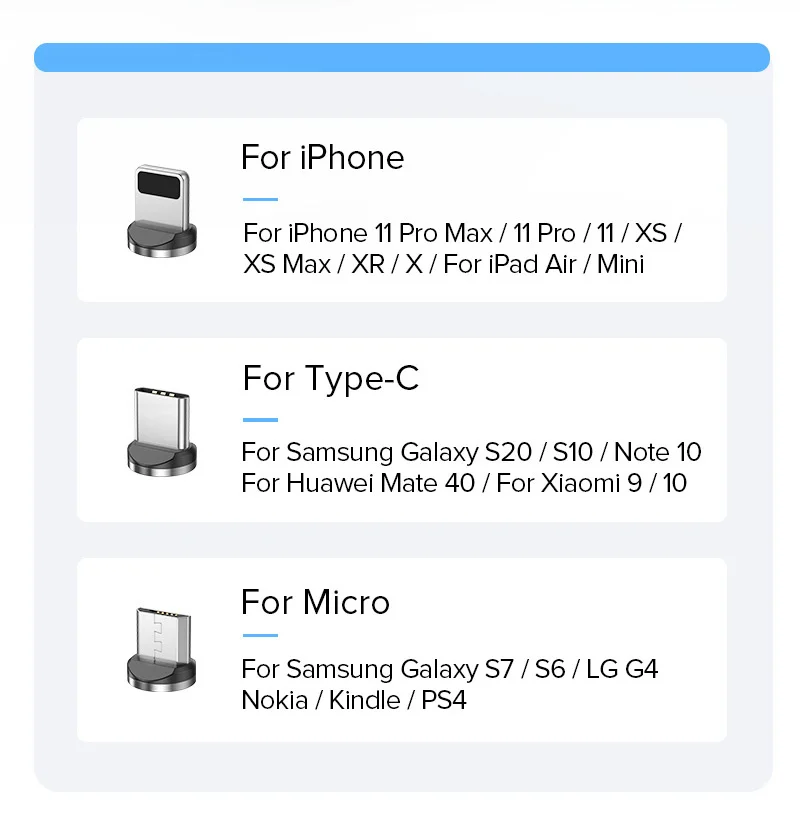Select the "For Micro" heading
Viewport: 800px width, 815px height.
click(x=315, y=602)
